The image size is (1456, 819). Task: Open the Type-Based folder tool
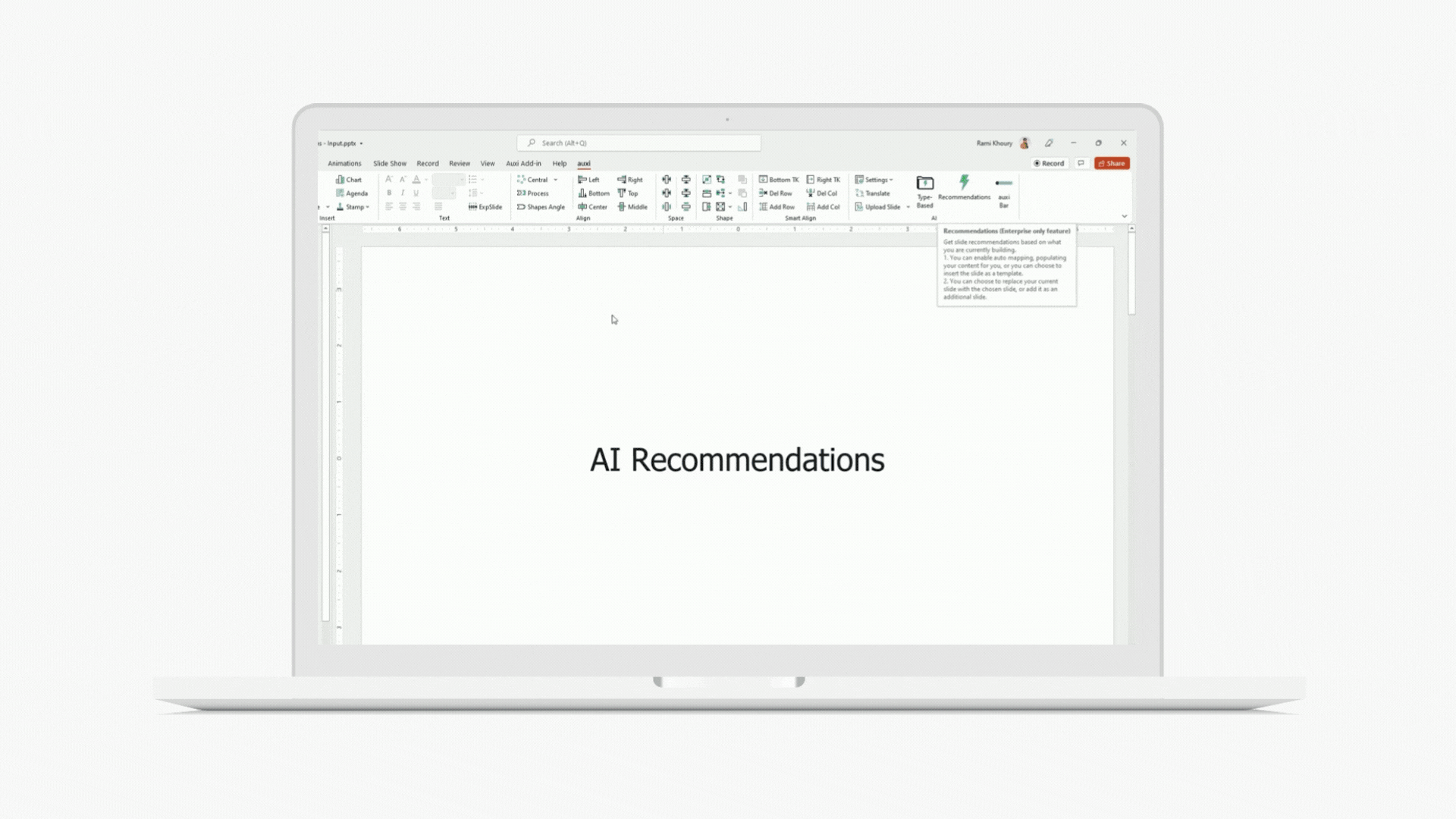coord(924,184)
